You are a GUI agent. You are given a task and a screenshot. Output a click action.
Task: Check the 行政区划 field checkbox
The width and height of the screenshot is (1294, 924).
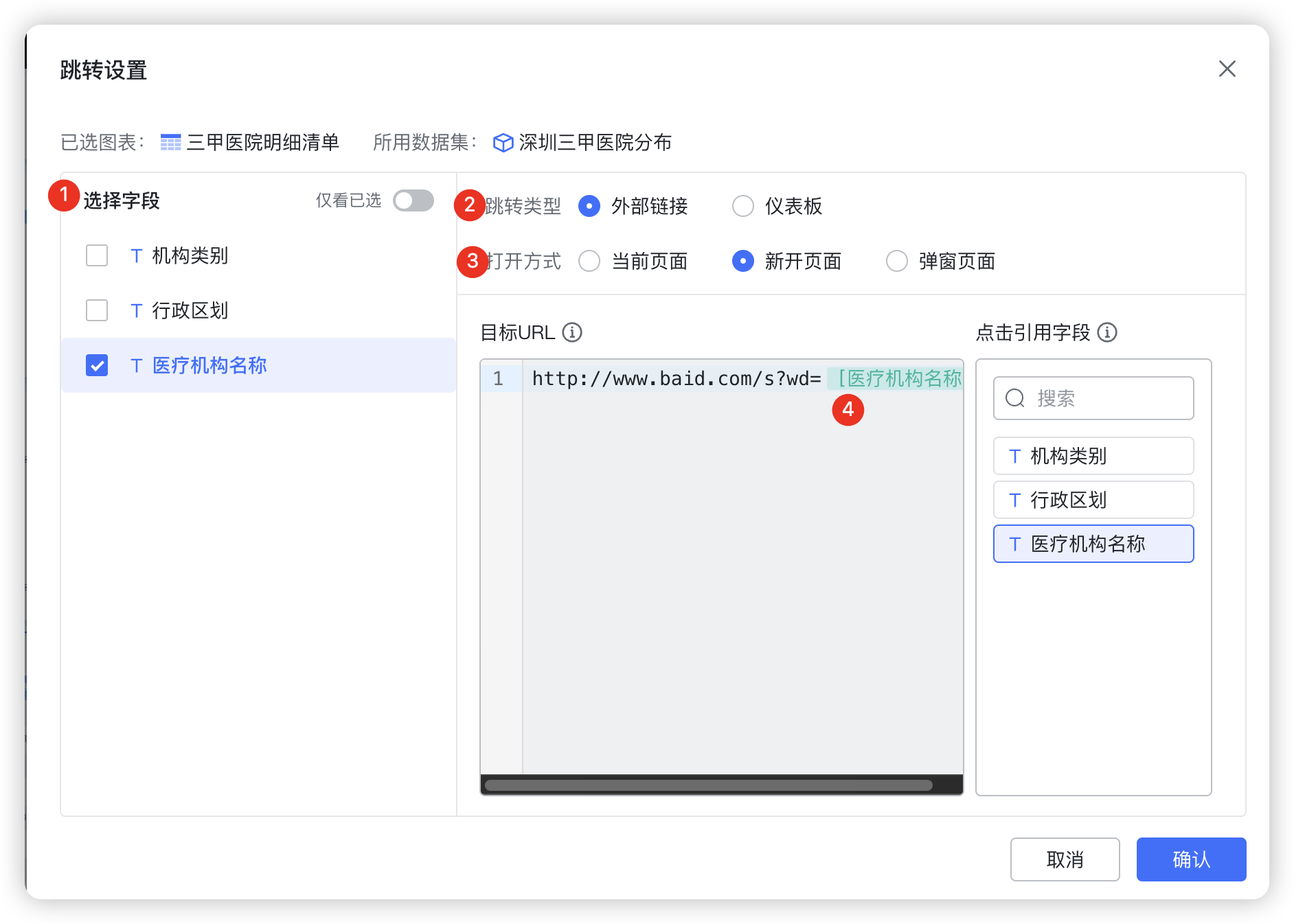(97, 310)
